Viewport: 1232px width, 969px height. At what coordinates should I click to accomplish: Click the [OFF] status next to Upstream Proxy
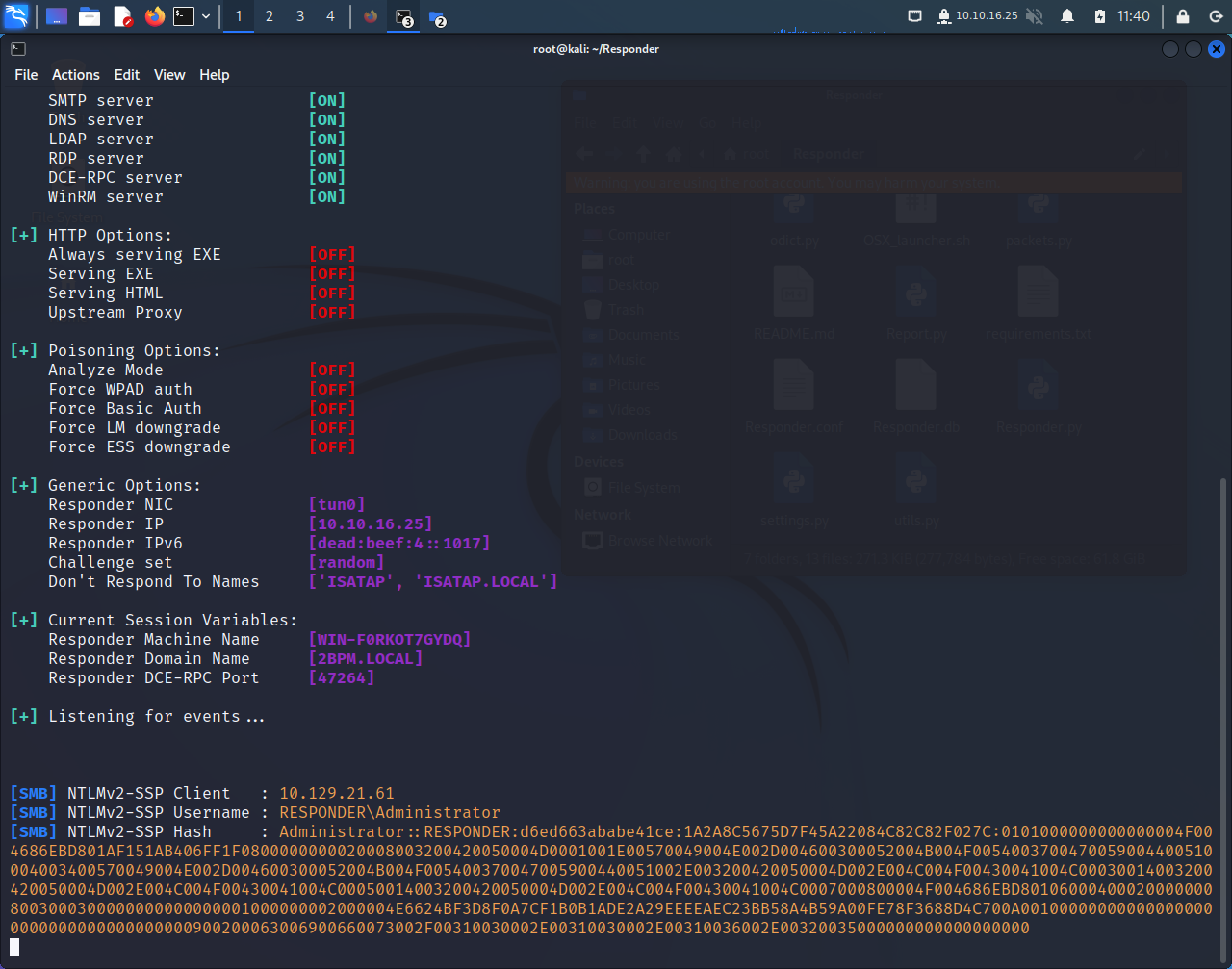332,313
